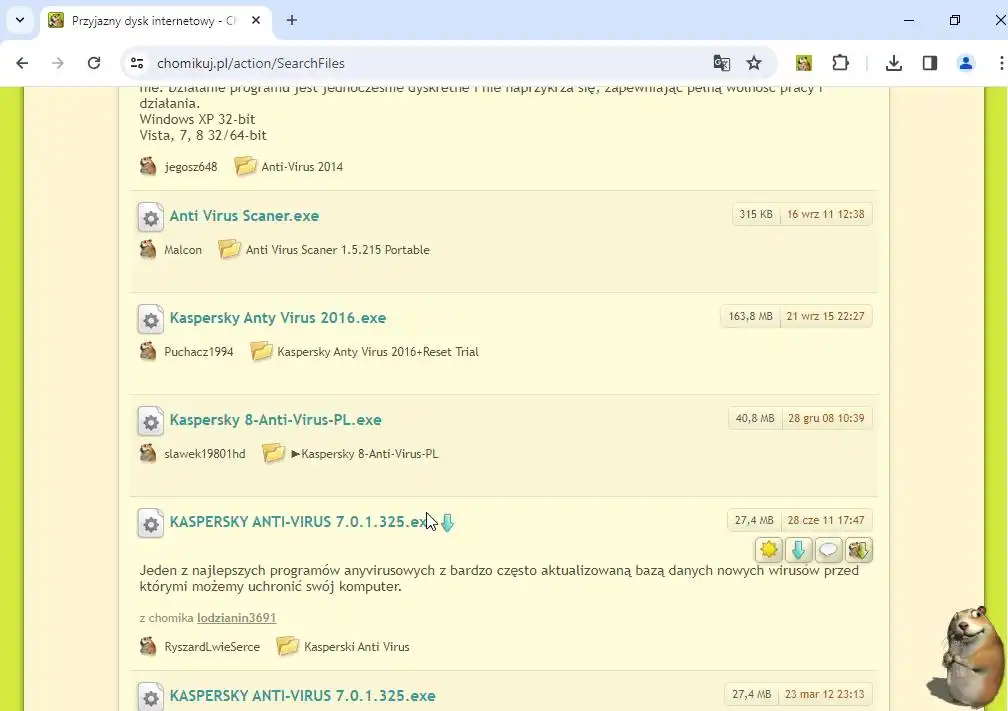Click the 163,8 MB file size label
The width and height of the screenshot is (1008, 711).
coord(750,316)
